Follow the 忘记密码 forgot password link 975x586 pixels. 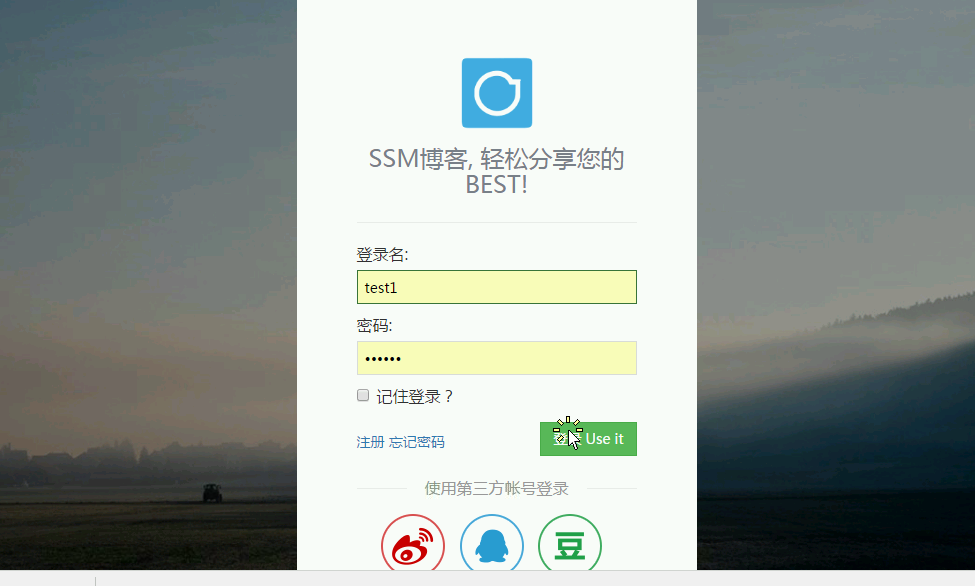(417, 442)
